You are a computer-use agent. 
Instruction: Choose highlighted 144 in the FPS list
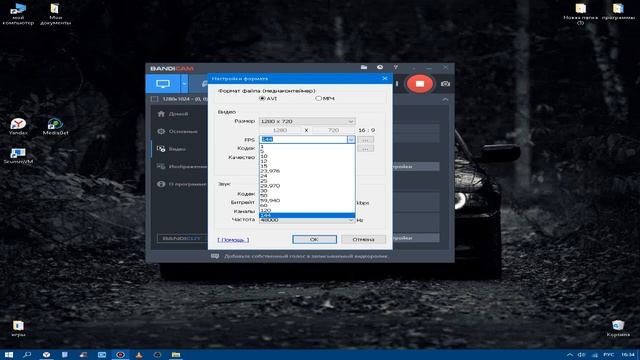(307, 215)
